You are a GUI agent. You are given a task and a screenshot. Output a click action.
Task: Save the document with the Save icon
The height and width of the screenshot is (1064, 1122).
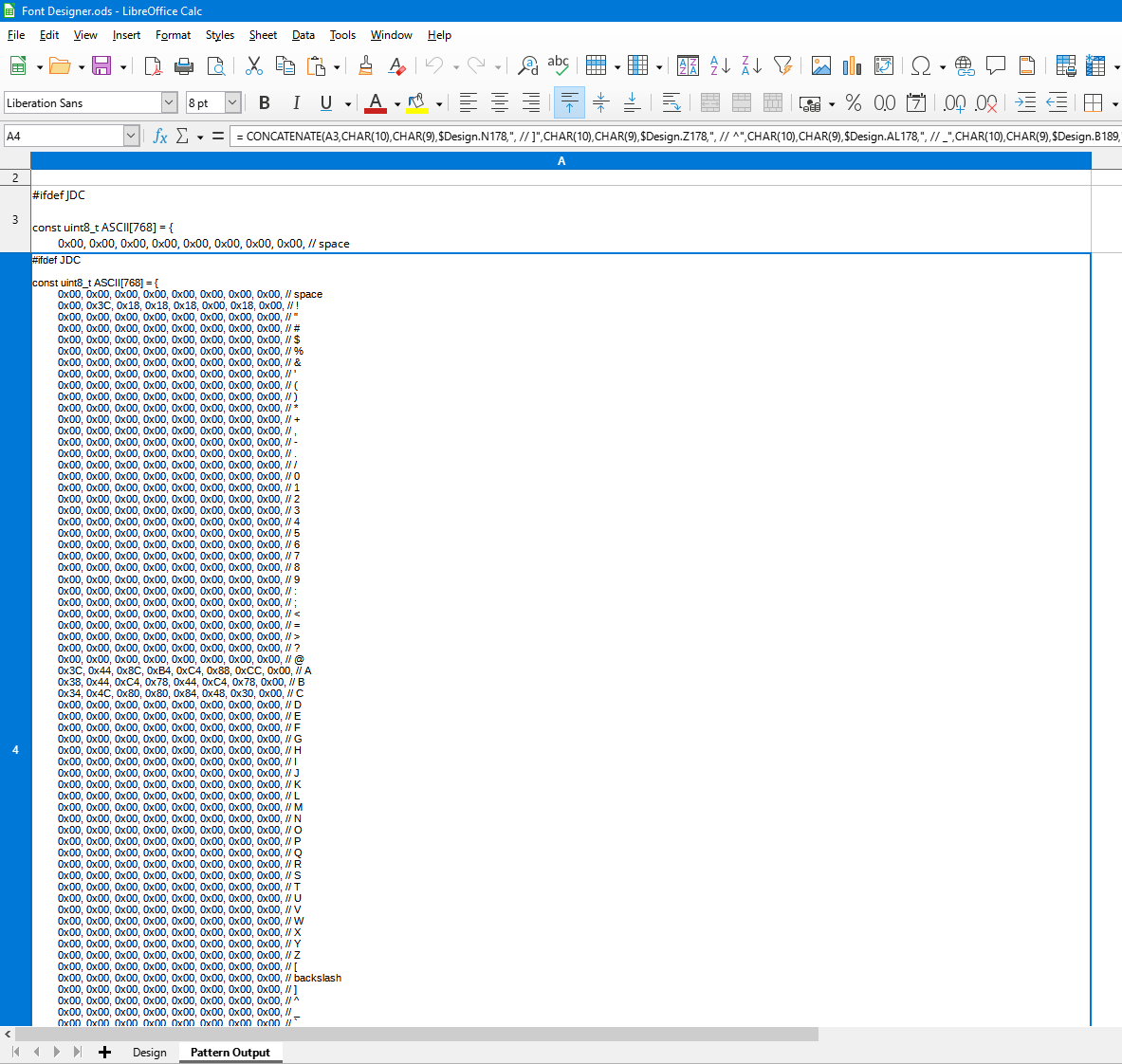pyautogui.click(x=101, y=66)
